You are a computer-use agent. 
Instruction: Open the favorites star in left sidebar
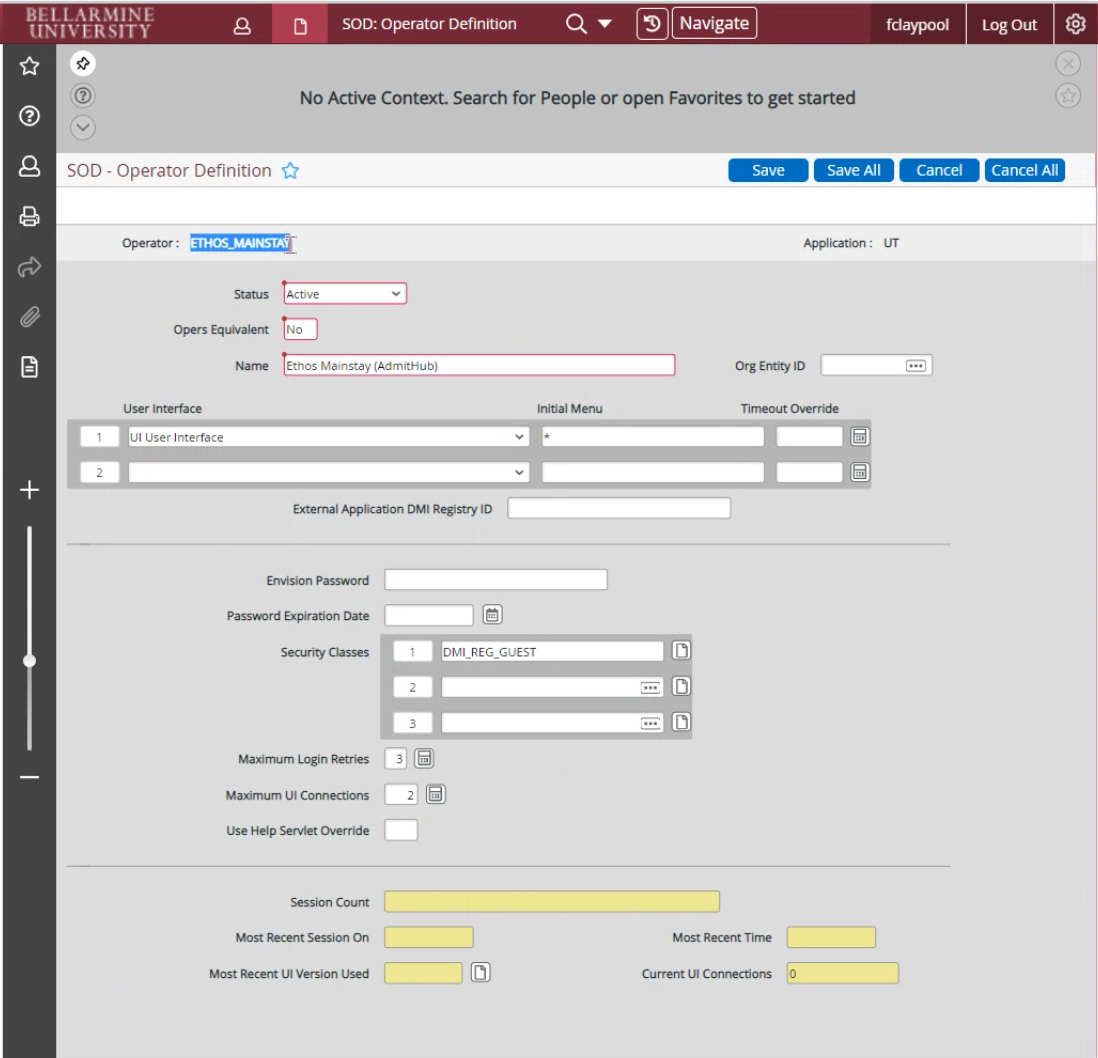[29, 66]
